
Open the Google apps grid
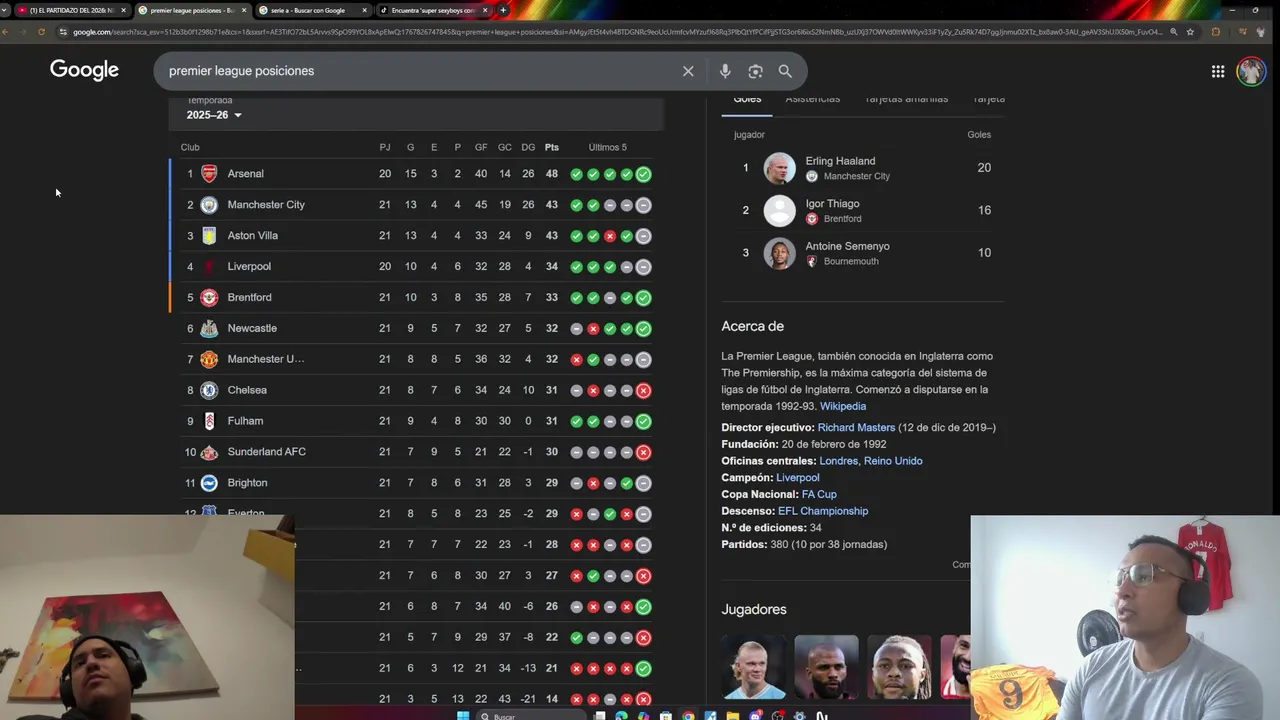(1218, 71)
